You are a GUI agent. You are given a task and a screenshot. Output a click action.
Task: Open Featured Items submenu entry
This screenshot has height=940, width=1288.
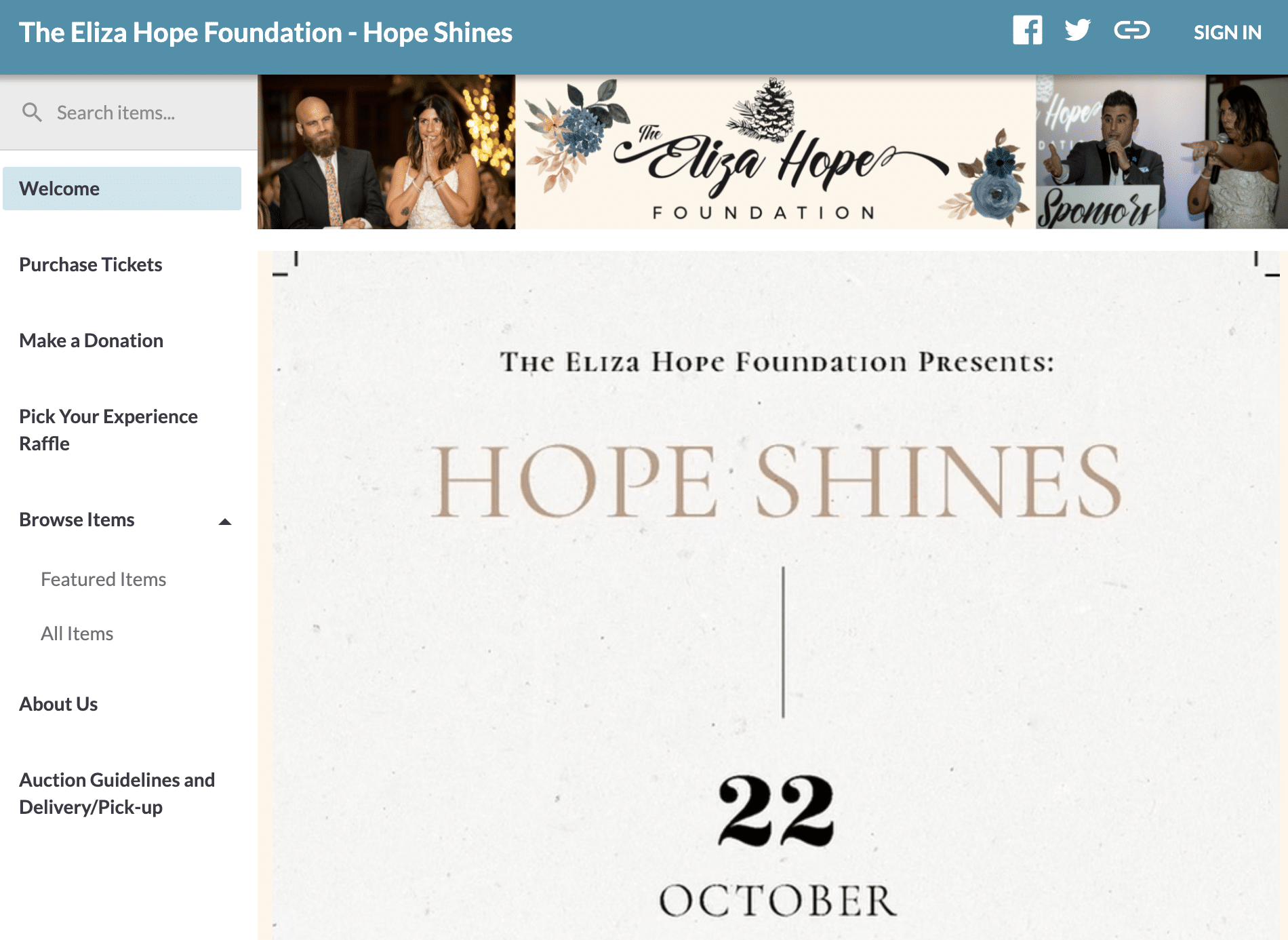tap(104, 579)
